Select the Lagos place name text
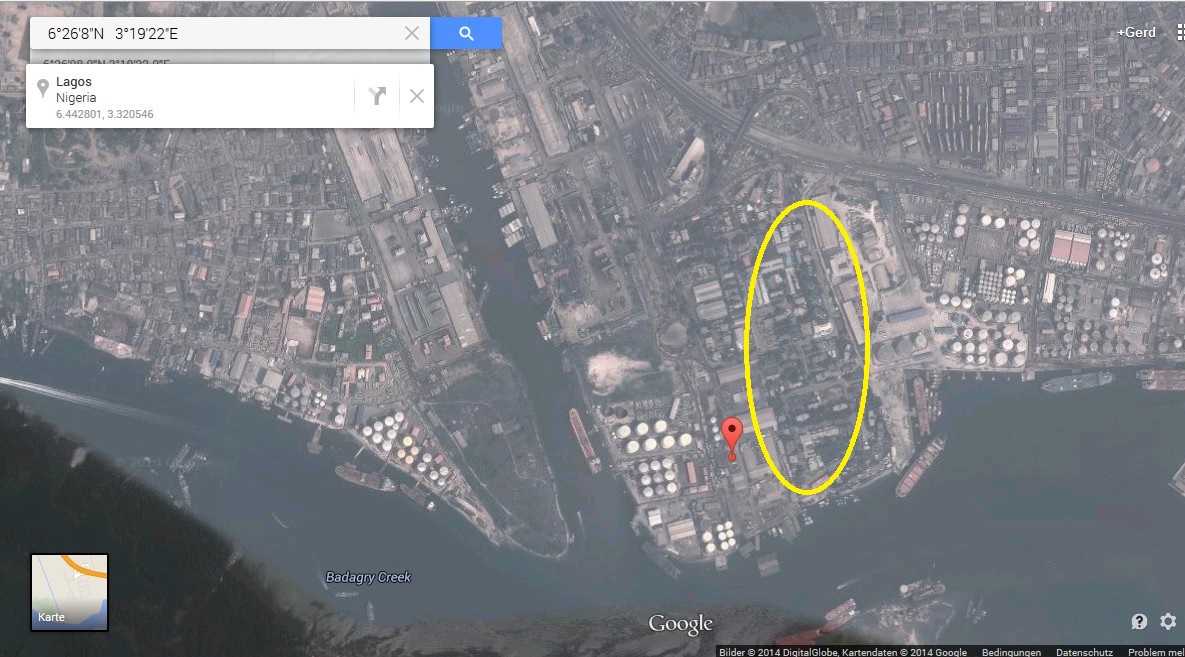Screen dimensions: 1185x657 point(74,82)
